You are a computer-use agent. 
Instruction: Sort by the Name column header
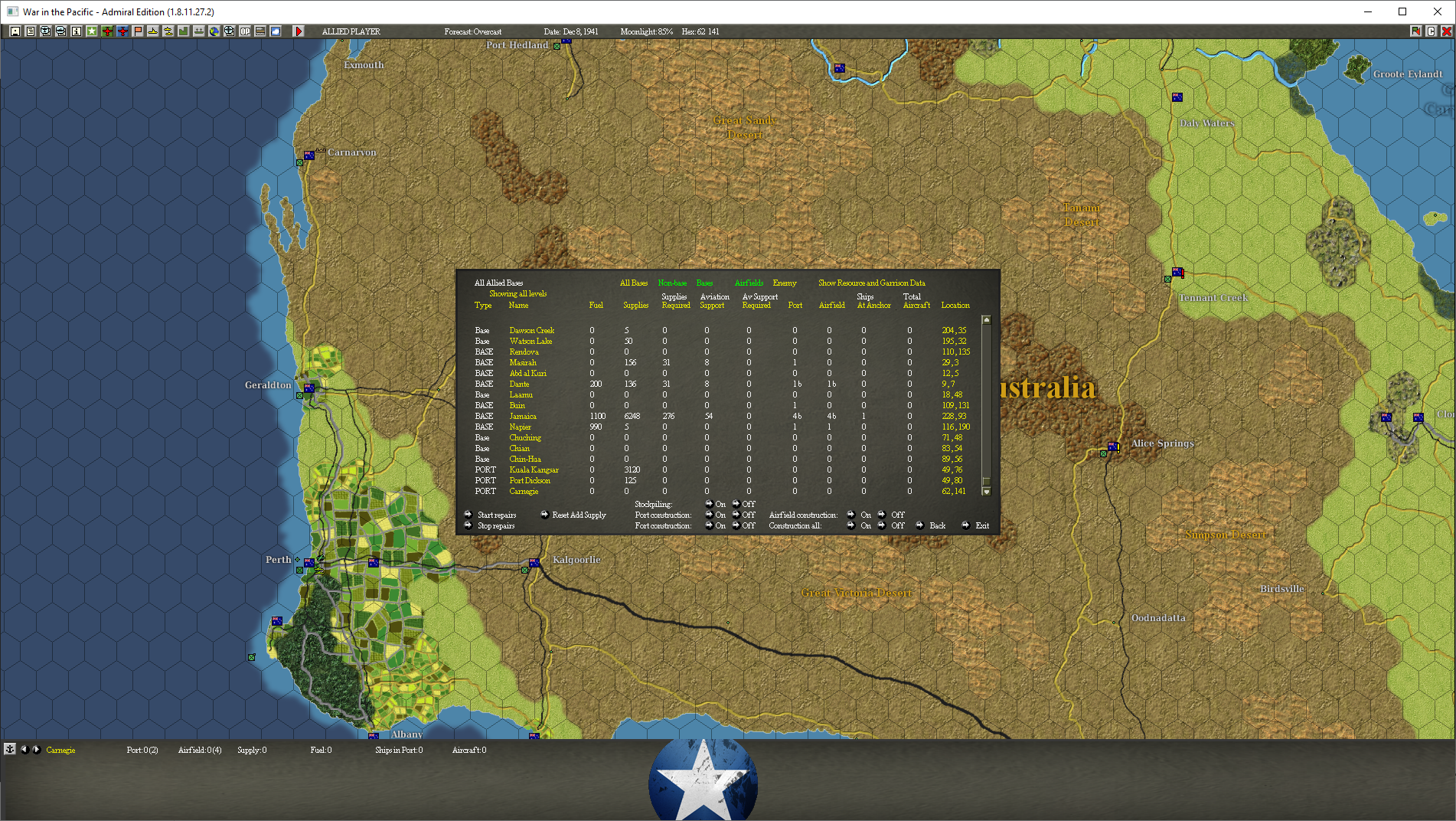click(518, 306)
